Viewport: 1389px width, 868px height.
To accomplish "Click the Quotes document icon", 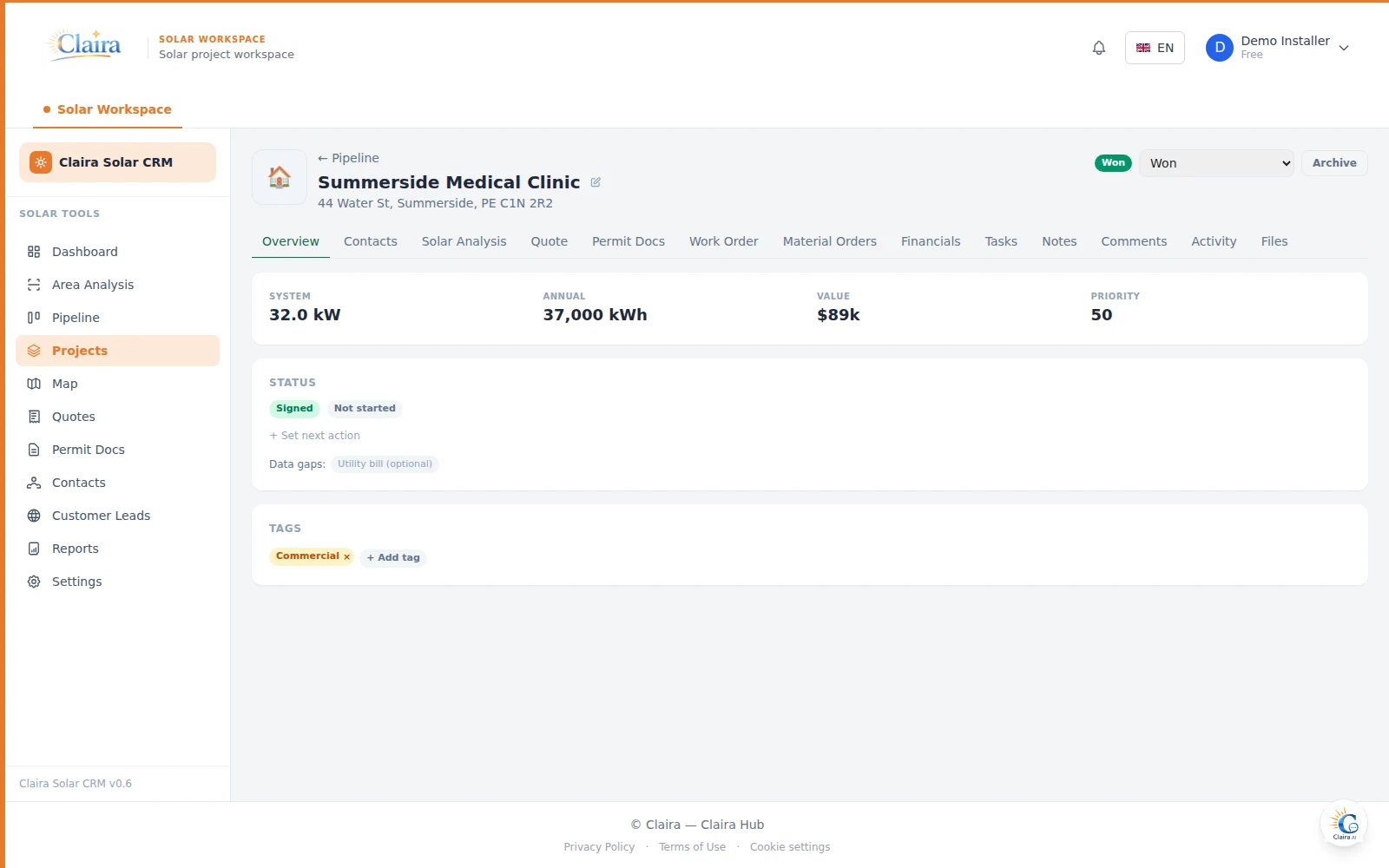I will [x=34, y=417].
